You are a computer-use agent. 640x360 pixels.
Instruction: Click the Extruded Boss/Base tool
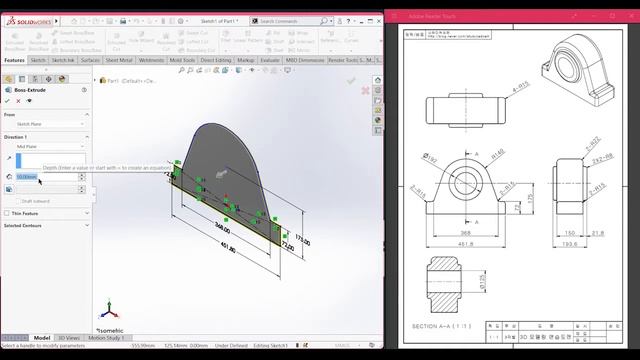point(14,42)
